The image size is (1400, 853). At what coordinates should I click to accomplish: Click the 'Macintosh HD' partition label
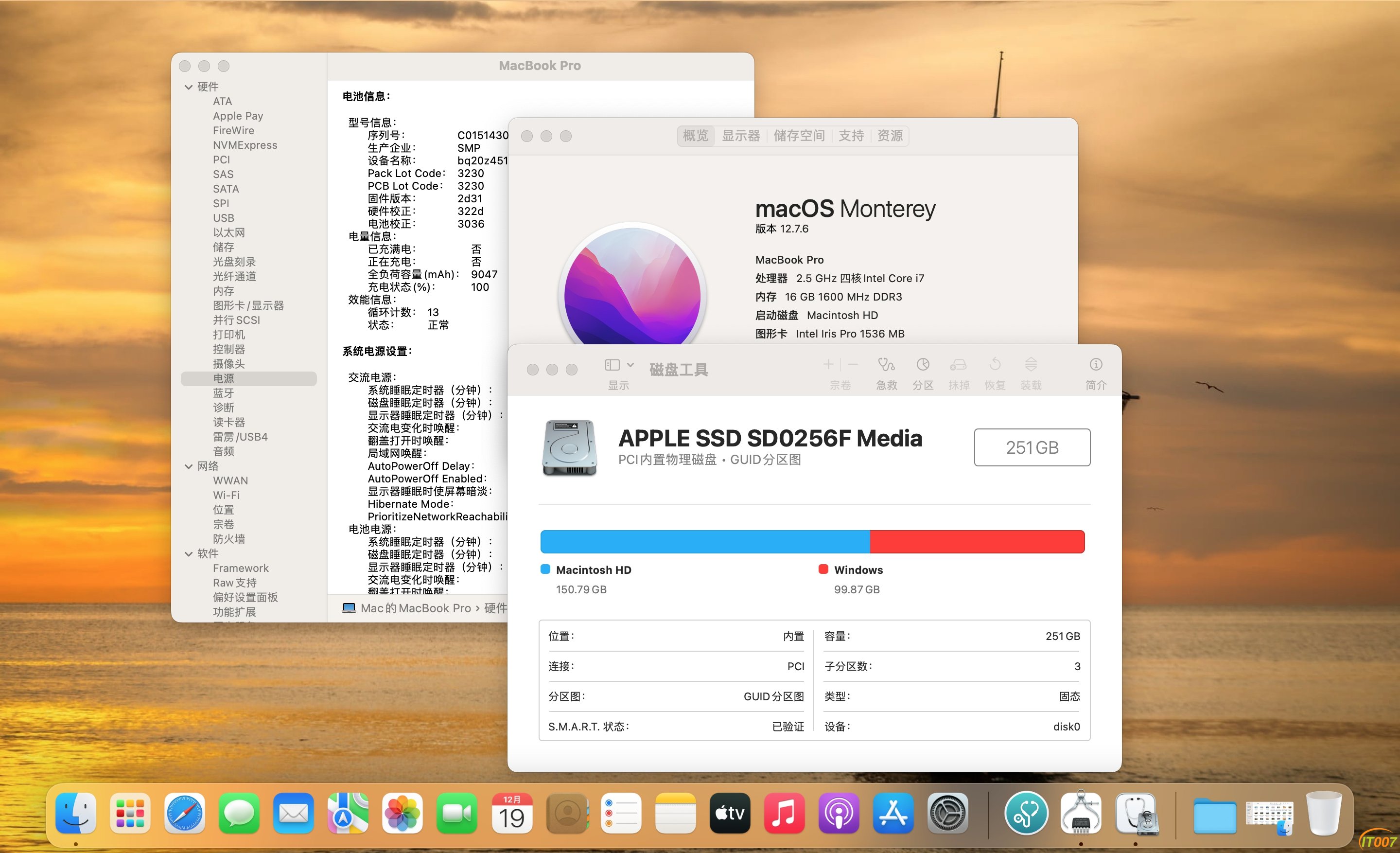pos(594,570)
